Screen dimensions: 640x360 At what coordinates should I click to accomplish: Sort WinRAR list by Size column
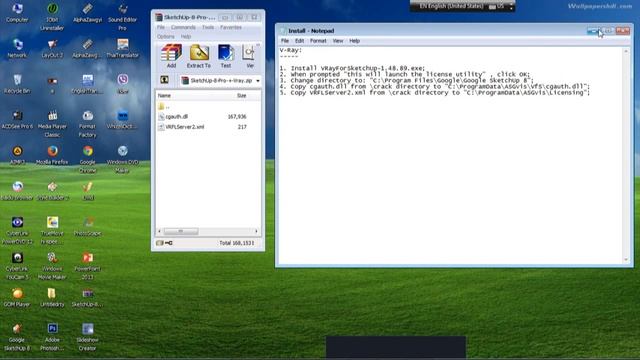[242, 96]
